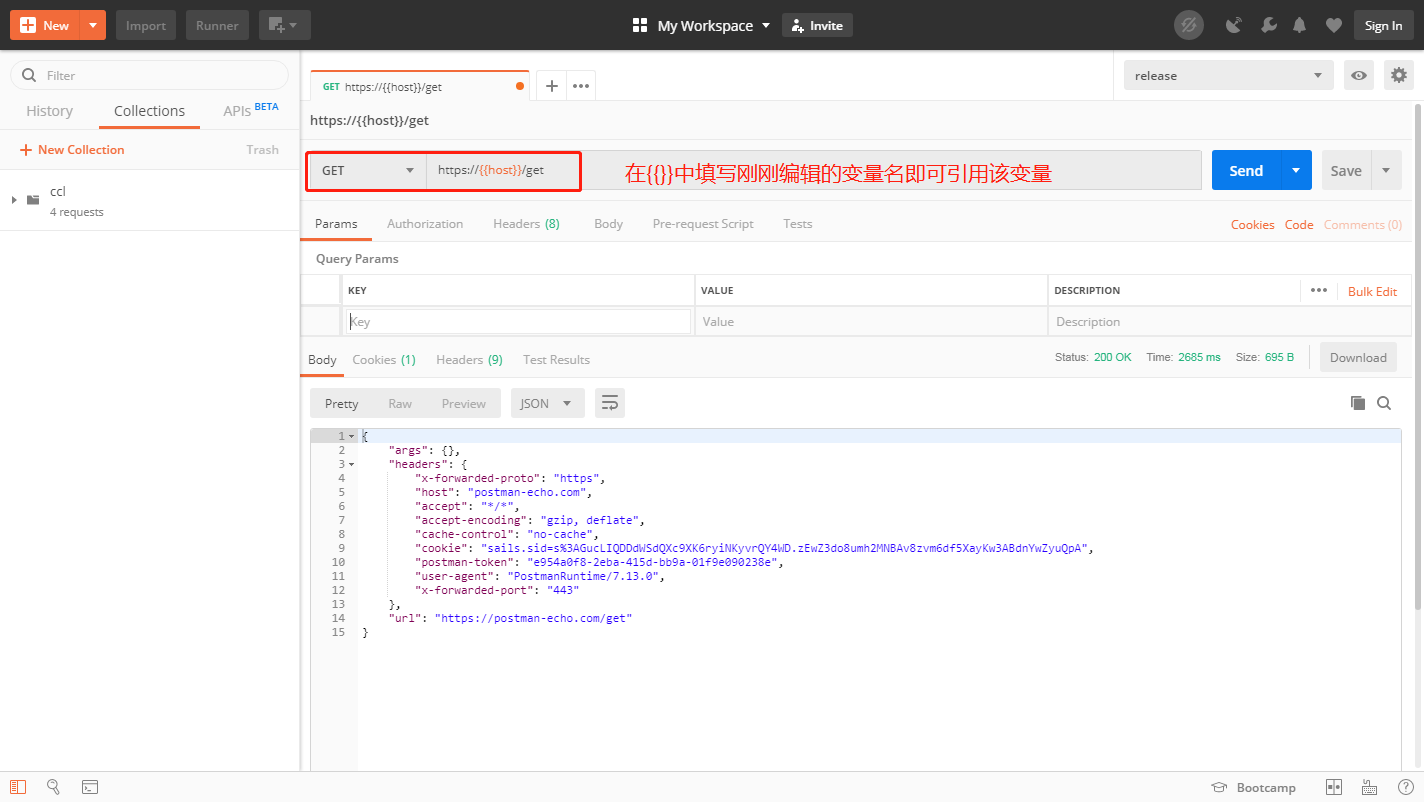Screen dimensions: 1424x802
Task: Open the New button dropdown arrow
Action: 92,25
